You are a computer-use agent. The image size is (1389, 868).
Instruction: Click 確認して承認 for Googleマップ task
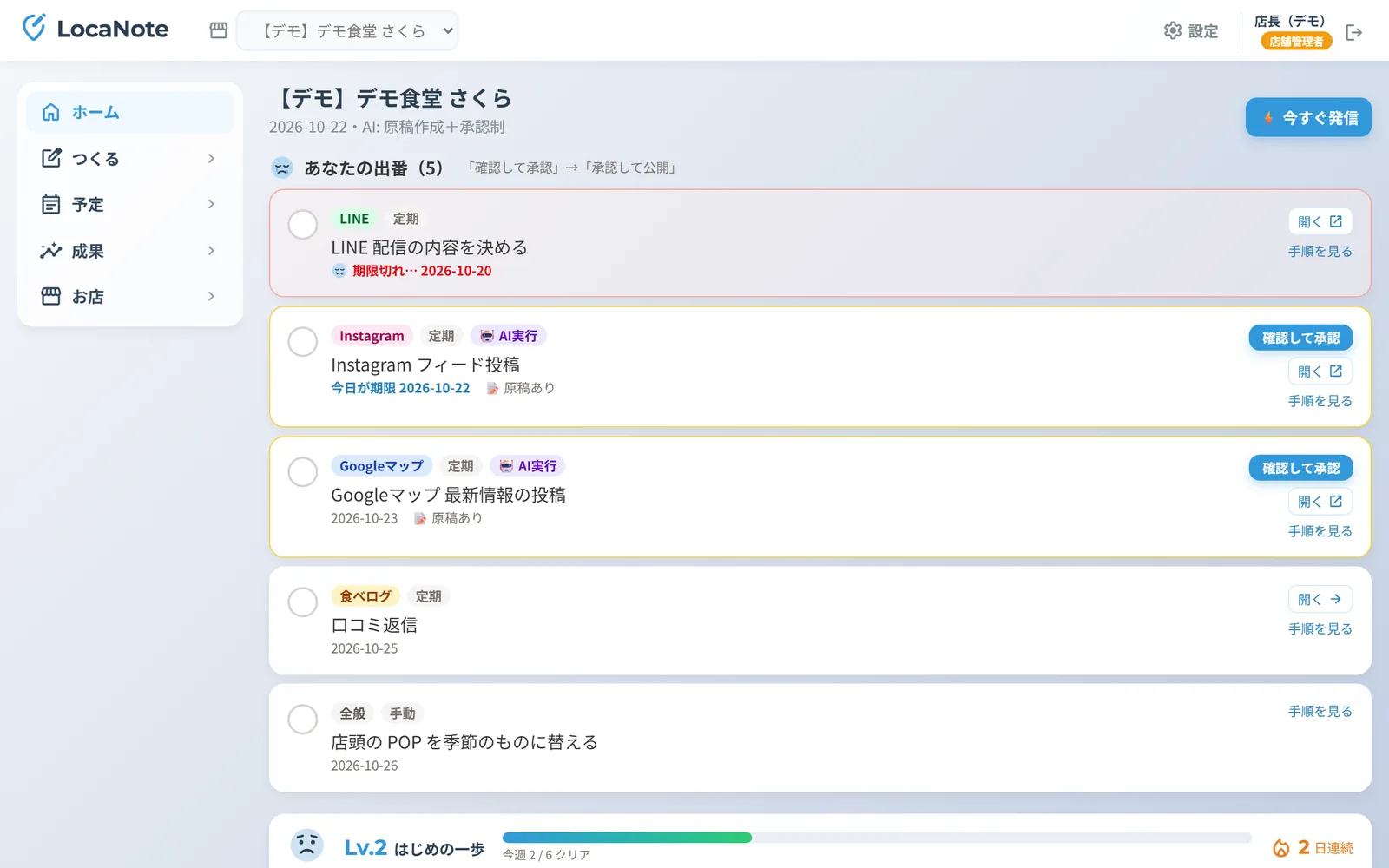click(x=1300, y=468)
